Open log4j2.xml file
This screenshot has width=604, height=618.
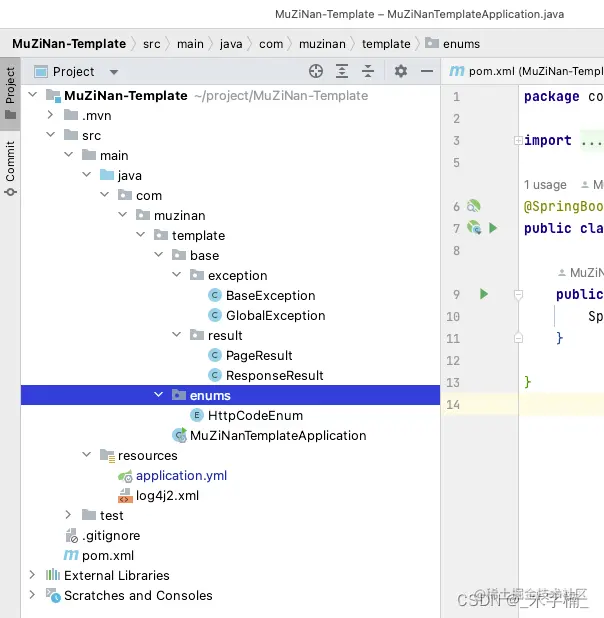click(x=167, y=495)
